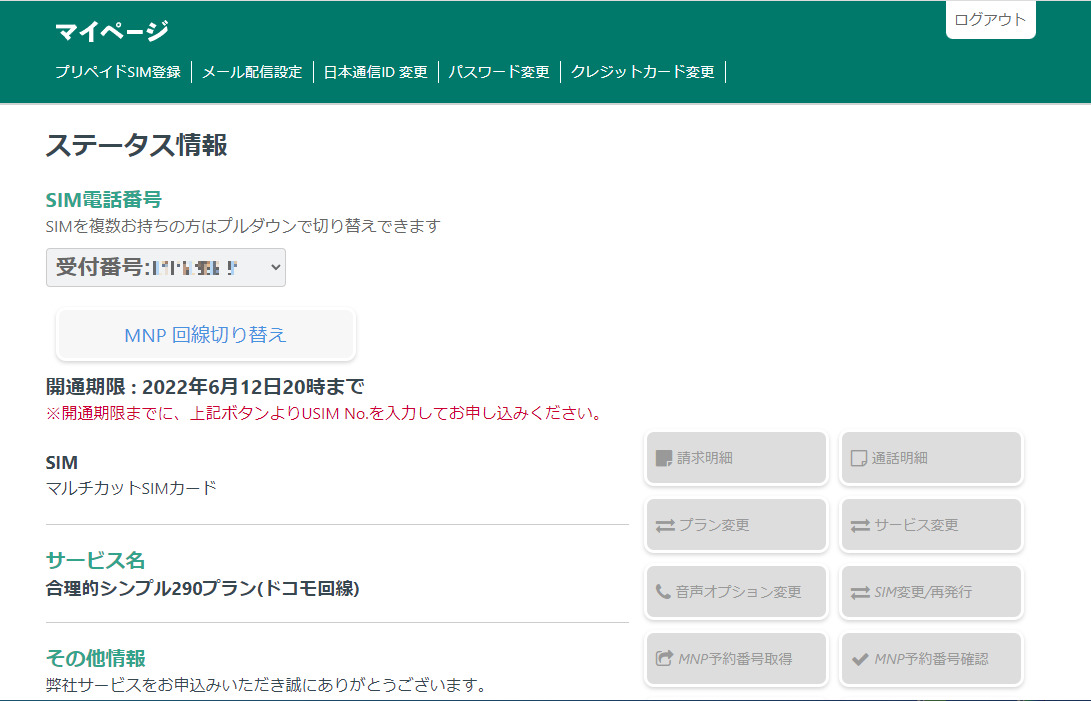Click the MNP予約番号取得 button label
The height and width of the screenshot is (701, 1091).
736,659
